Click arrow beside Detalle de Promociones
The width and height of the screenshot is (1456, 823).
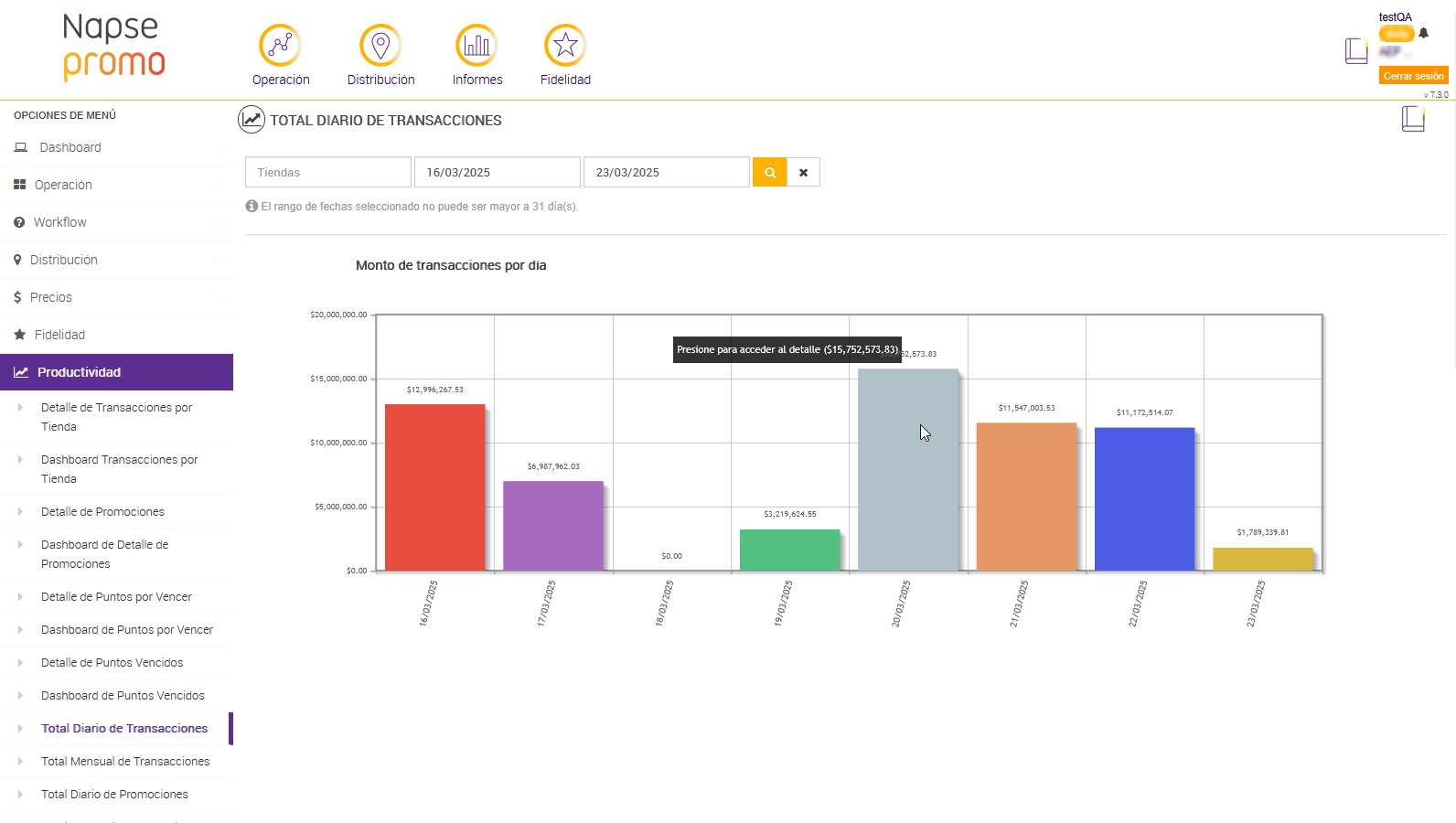pos(20,512)
